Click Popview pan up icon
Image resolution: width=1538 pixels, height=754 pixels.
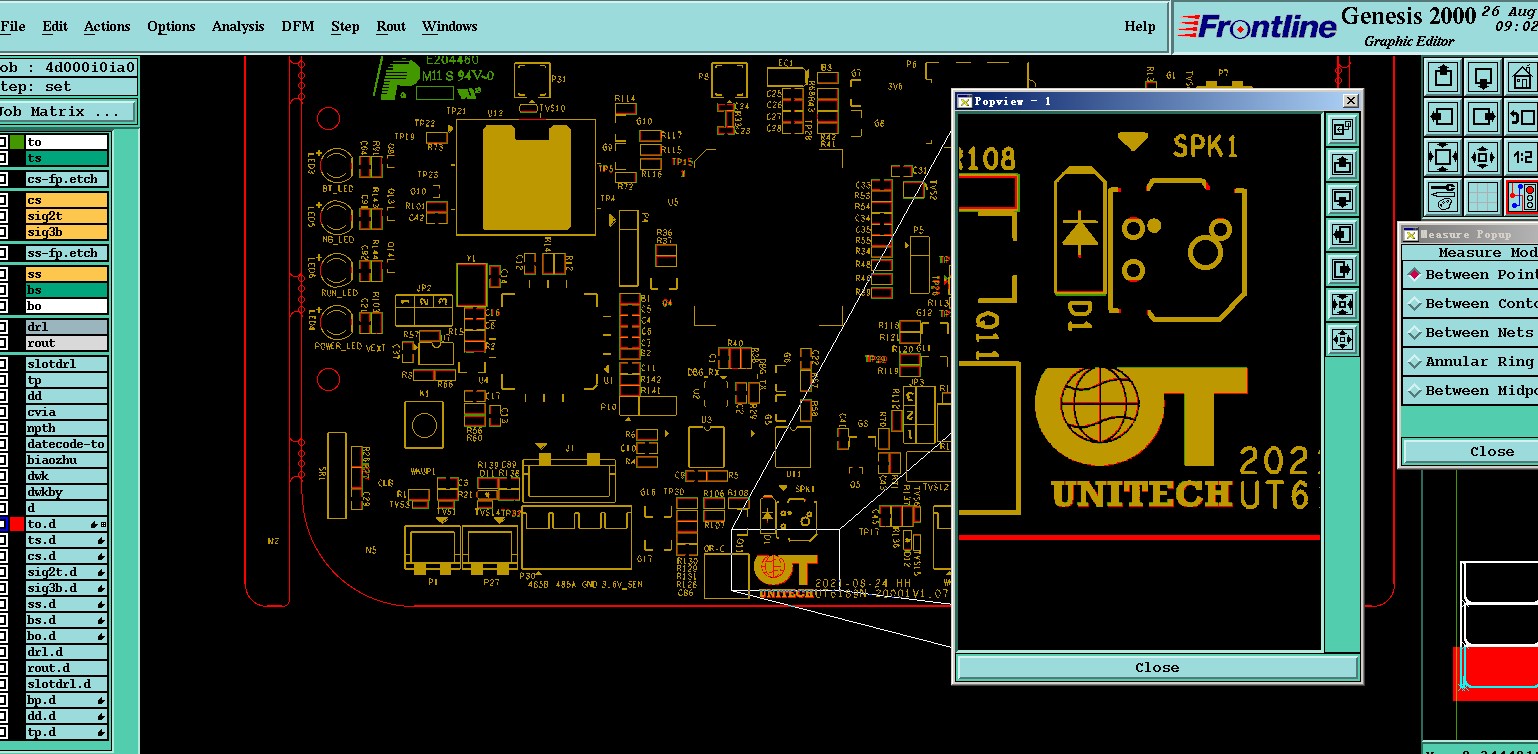[x=1342, y=164]
